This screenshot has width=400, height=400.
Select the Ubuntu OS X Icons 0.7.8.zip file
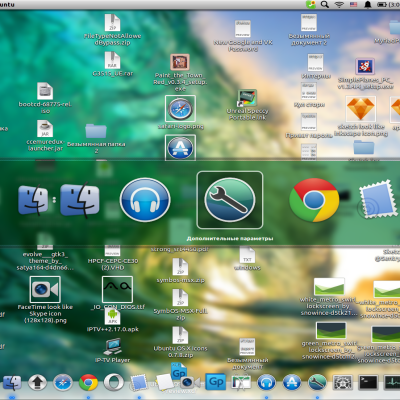tap(180, 342)
